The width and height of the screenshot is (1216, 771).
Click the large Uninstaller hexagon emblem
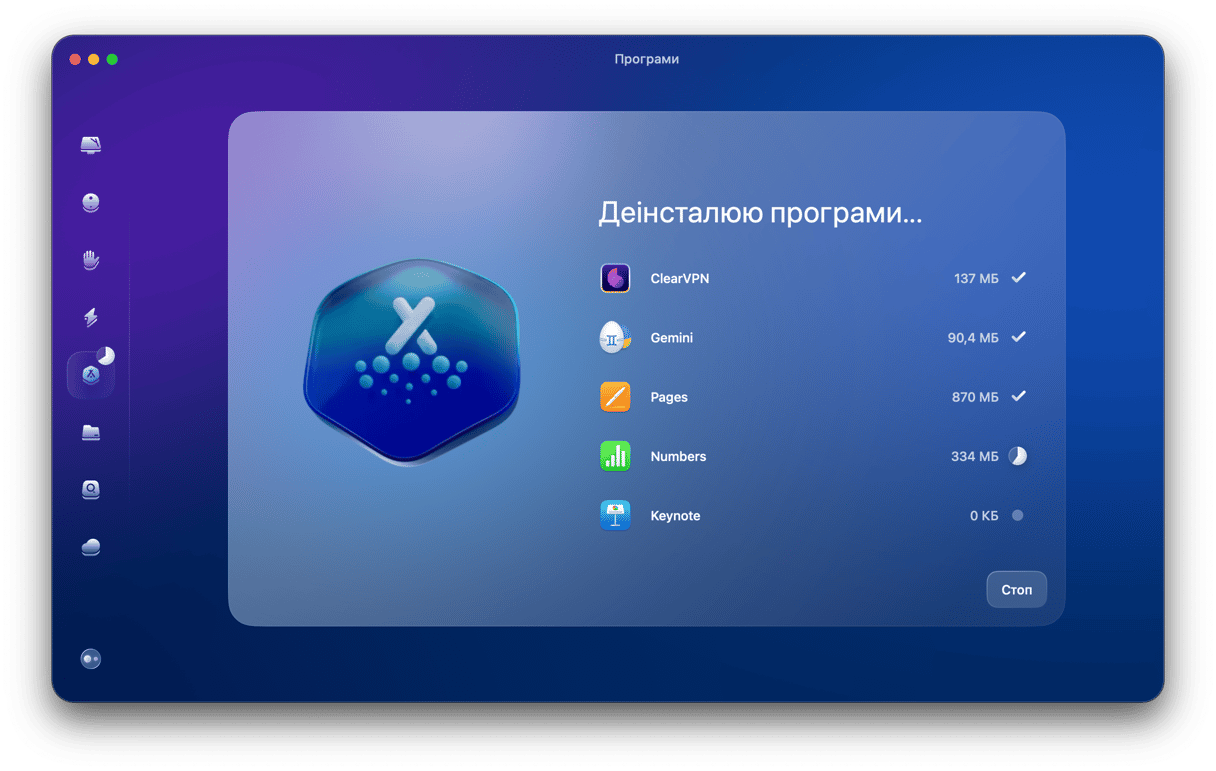pyautogui.click(x=412, y=361)
